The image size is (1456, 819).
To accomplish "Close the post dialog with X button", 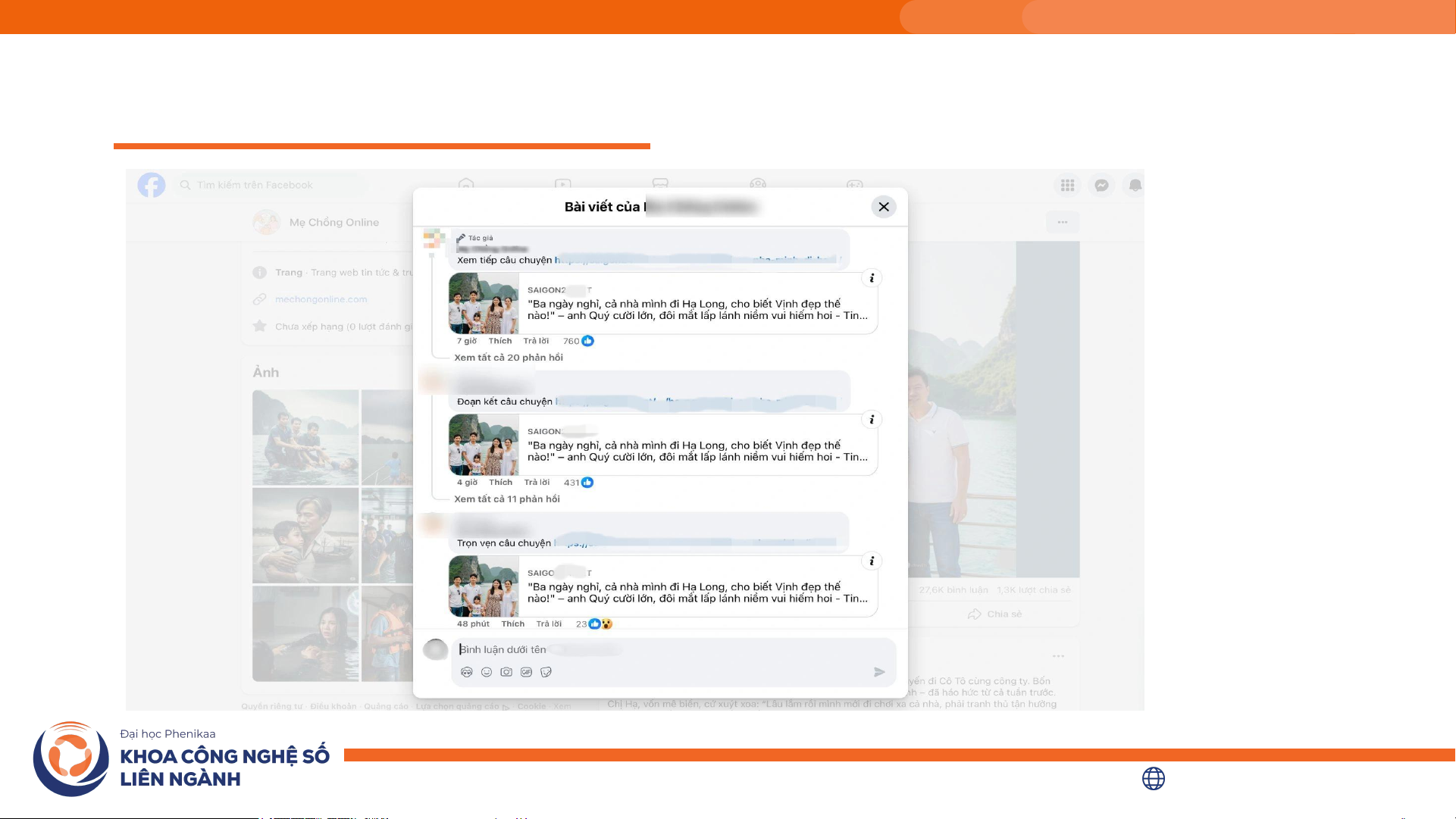I will 884,207.
